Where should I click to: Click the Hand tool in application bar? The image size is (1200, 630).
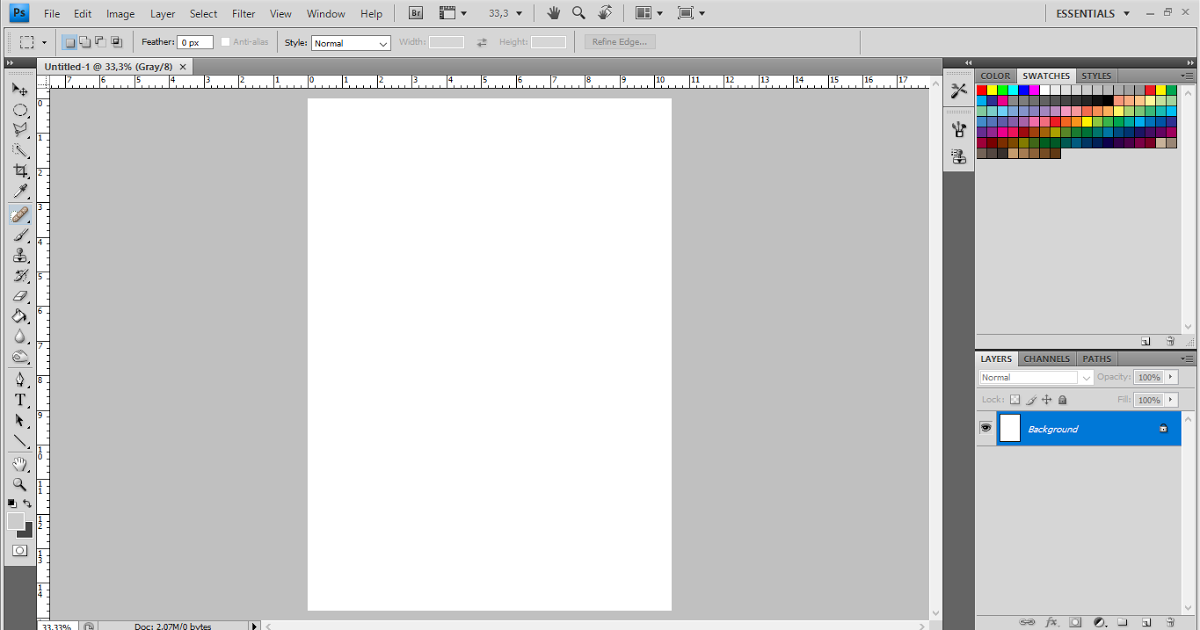pyautogui.click(x=554, y=13)
